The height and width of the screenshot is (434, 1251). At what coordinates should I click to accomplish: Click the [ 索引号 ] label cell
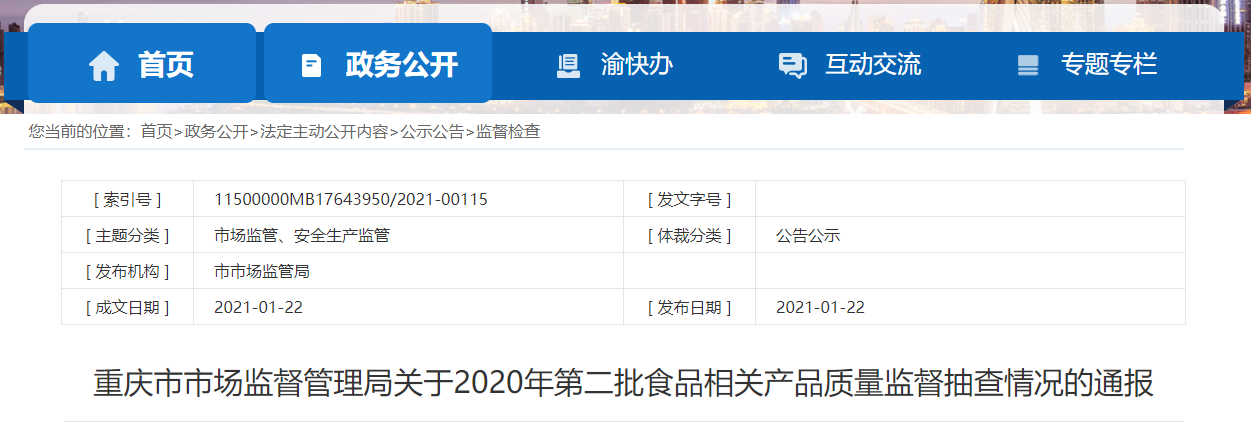coord(127,199)
